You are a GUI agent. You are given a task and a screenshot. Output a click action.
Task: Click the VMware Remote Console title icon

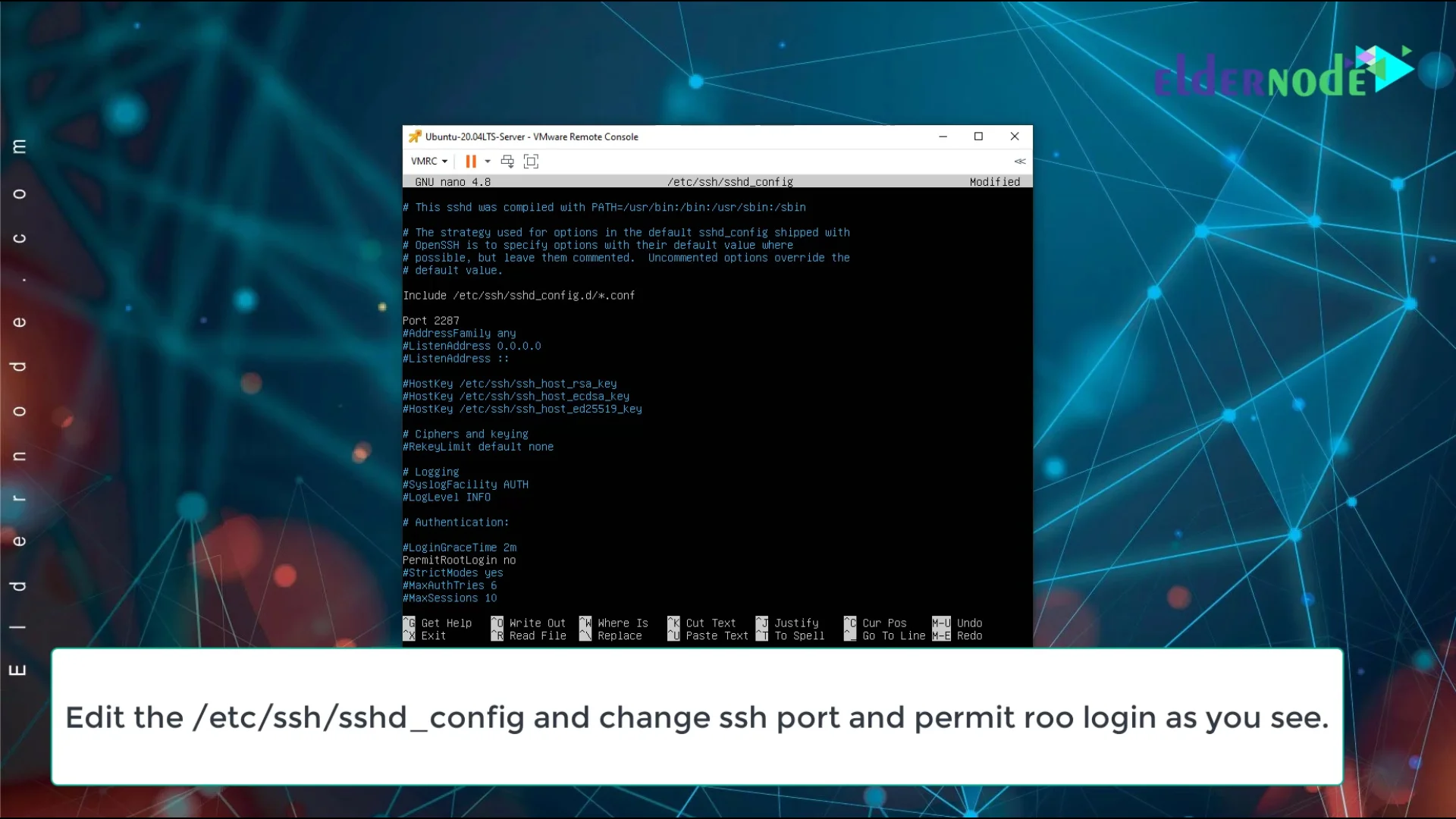point(415,136)
